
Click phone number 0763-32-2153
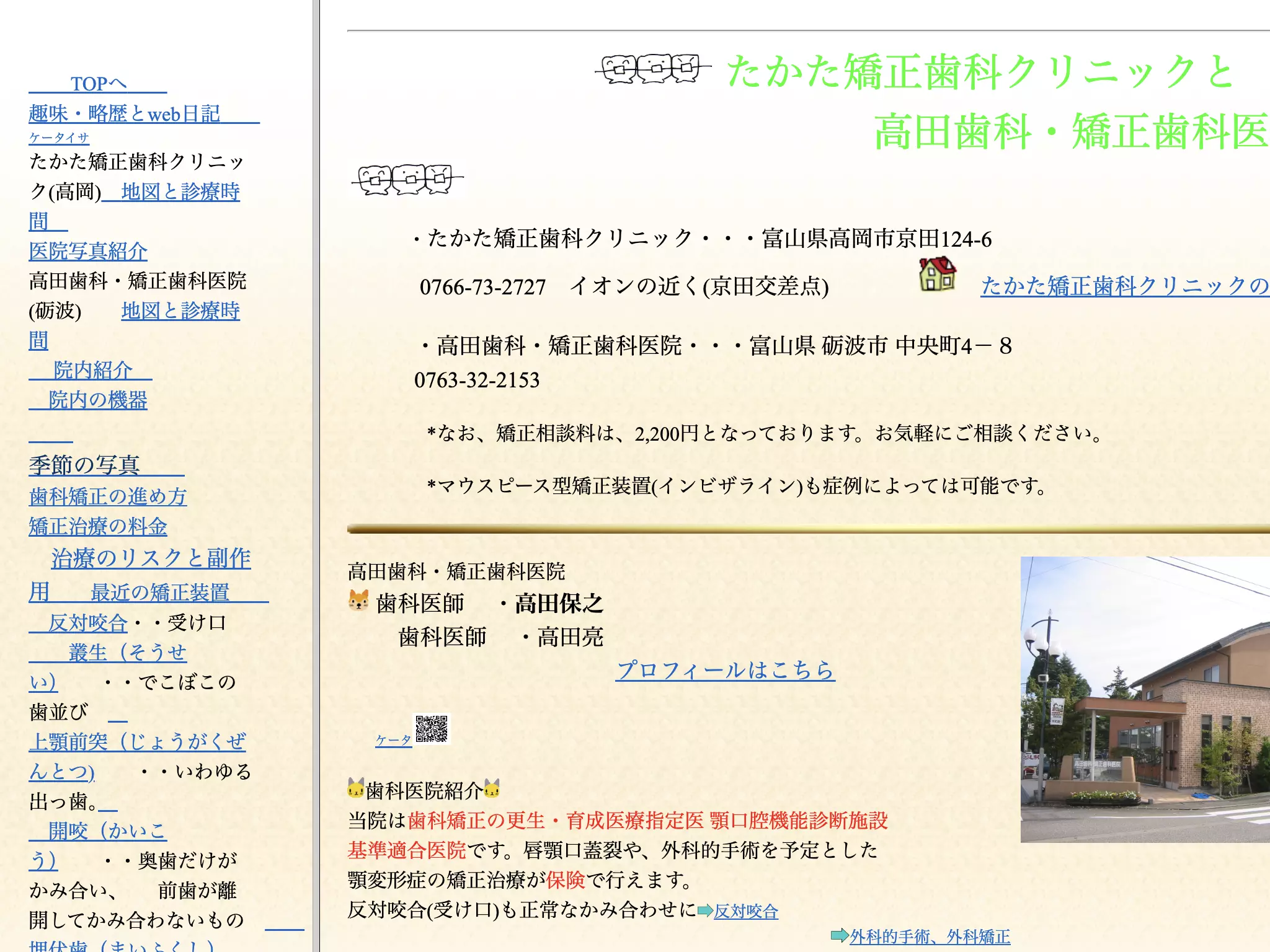point(477,380)
